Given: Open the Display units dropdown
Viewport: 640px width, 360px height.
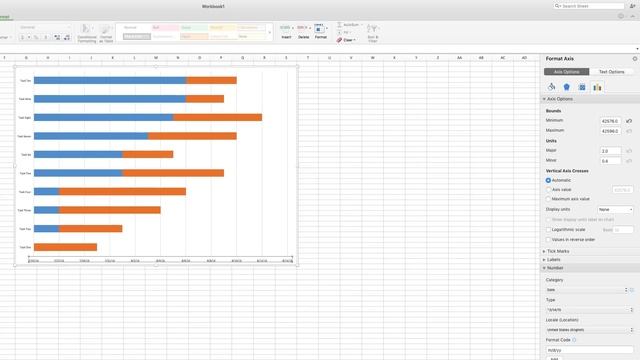Looking at the screenshot, I should coord(616,209).
